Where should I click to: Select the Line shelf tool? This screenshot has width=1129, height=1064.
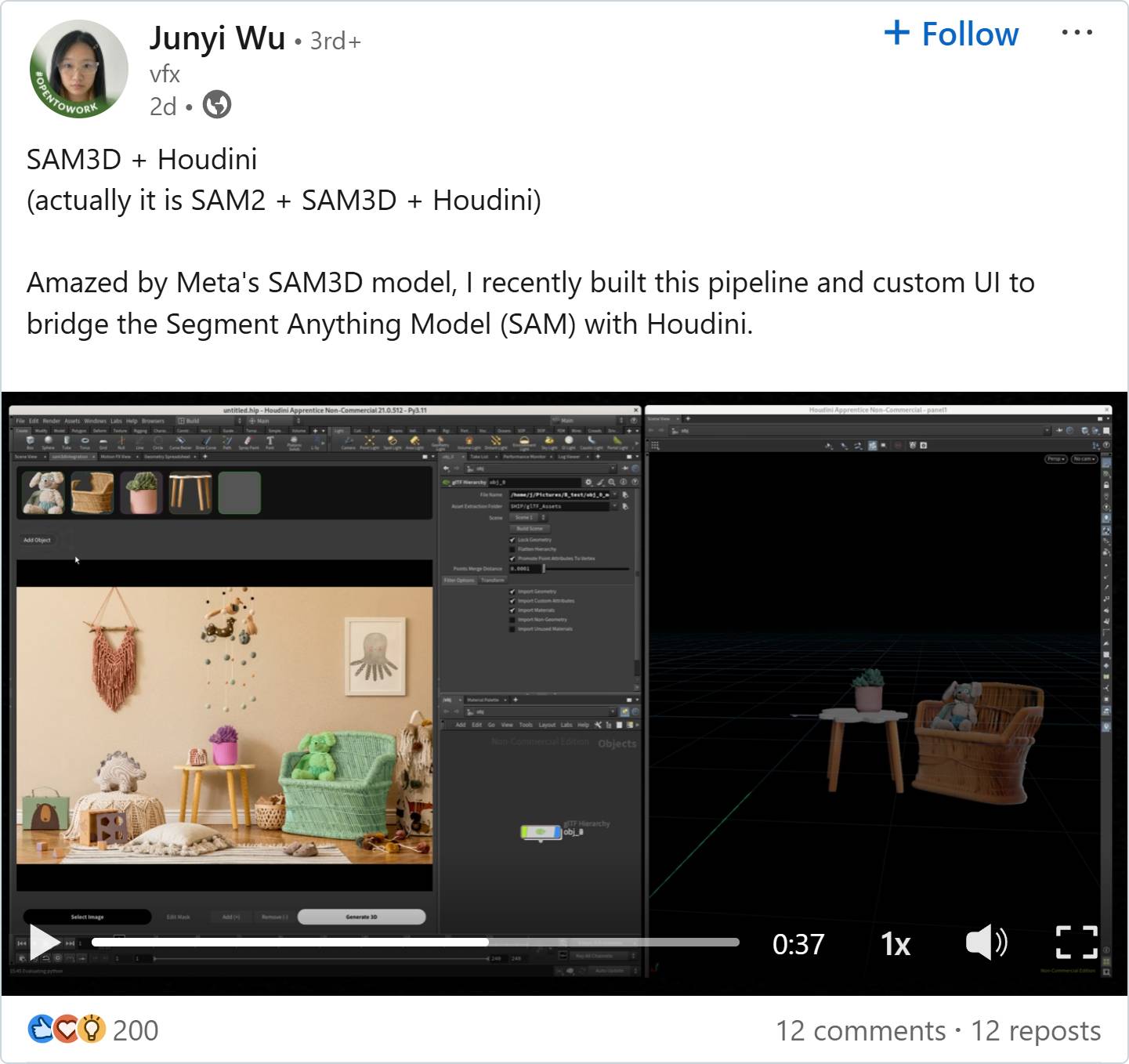coord(140,443)
